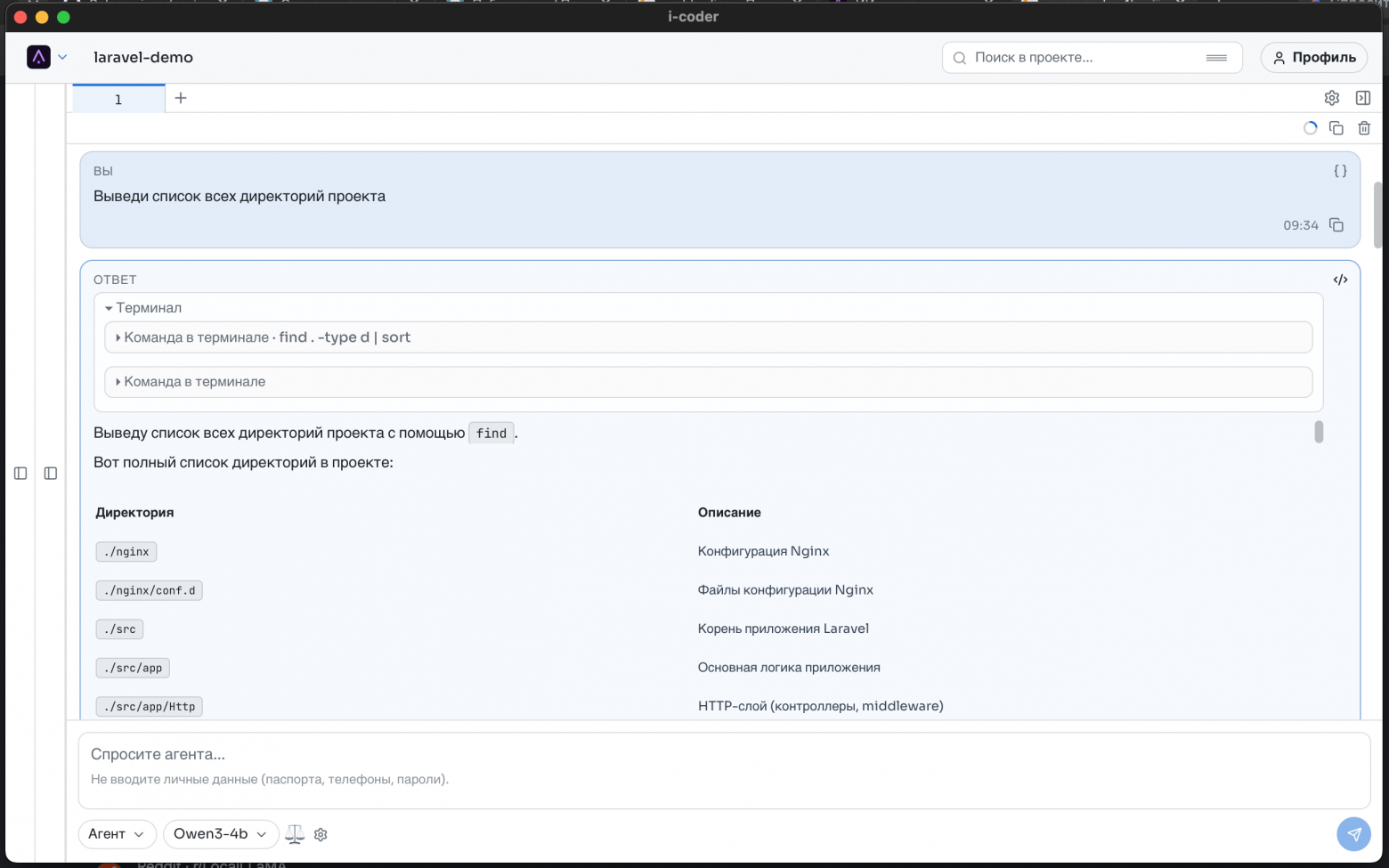Click the ask agent input field
This screenshot has width=1389, height=868.
tap(724, 771)
